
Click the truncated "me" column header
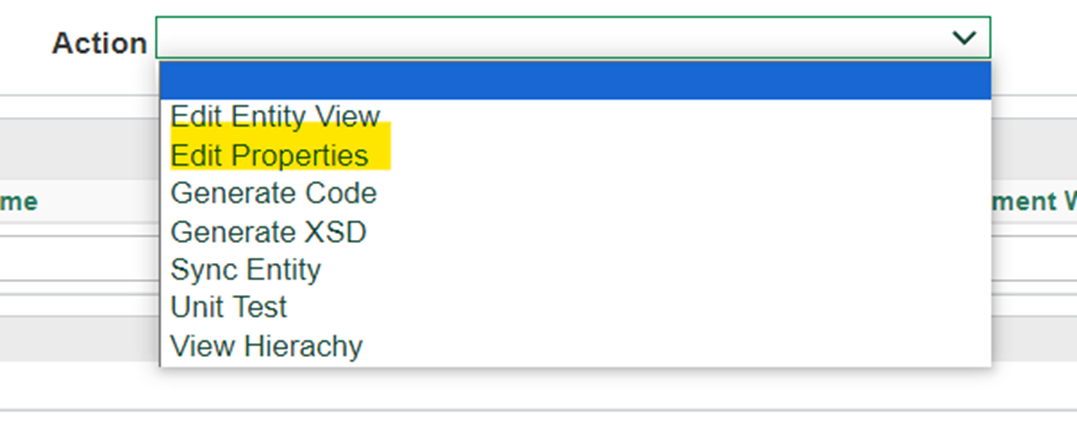pos(18,202)
